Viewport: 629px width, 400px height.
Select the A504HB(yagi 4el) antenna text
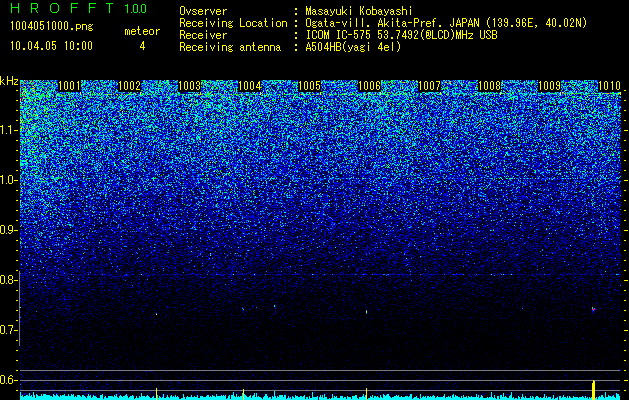[x=353, y=47]
